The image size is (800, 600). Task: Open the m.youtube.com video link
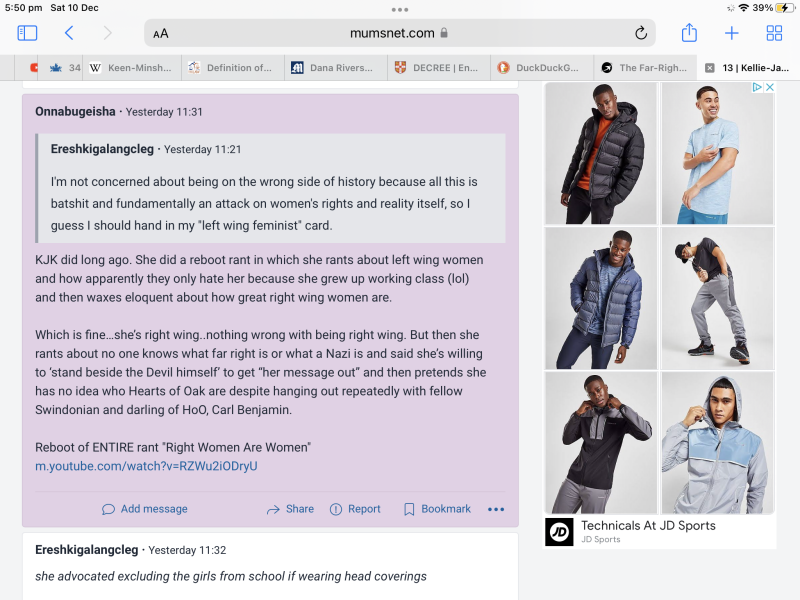pos(146,466)
